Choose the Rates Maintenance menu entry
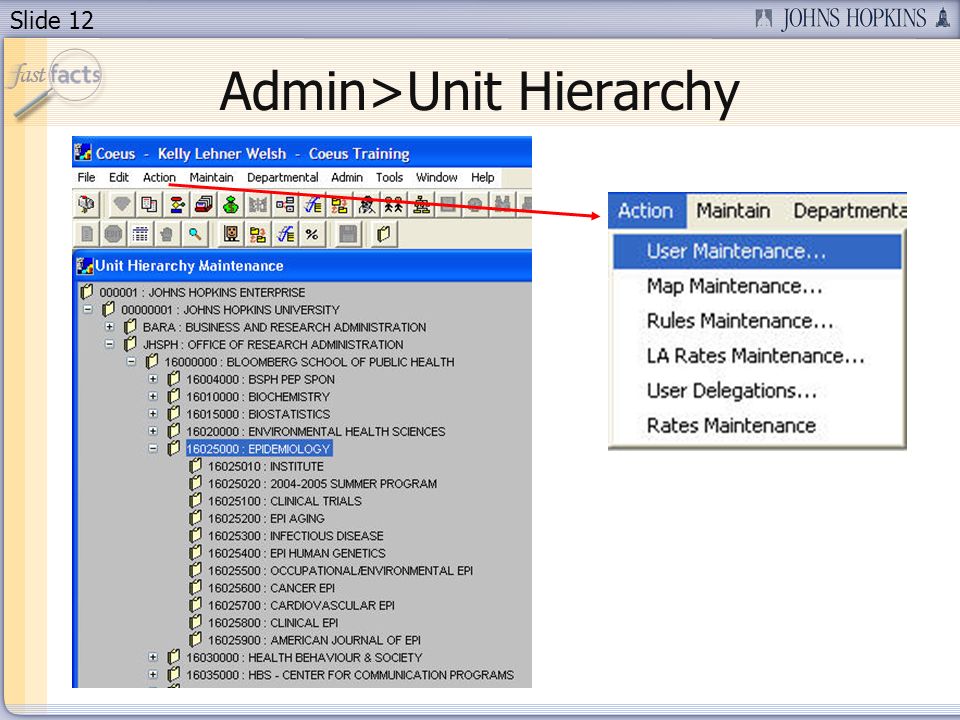The width and height of the screenshot is (960, 720). [757, 426]
